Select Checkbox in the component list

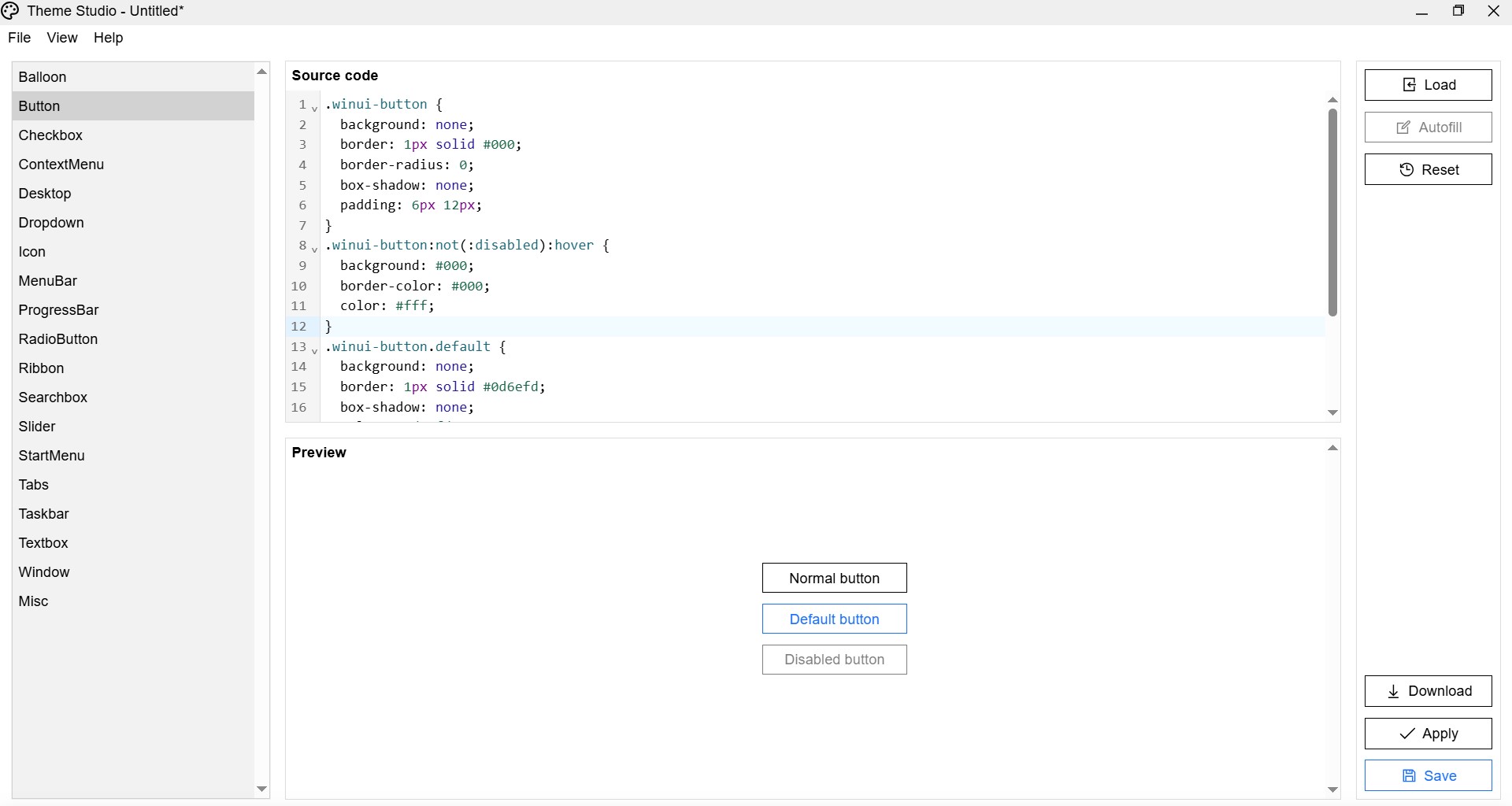coord(51,135)
